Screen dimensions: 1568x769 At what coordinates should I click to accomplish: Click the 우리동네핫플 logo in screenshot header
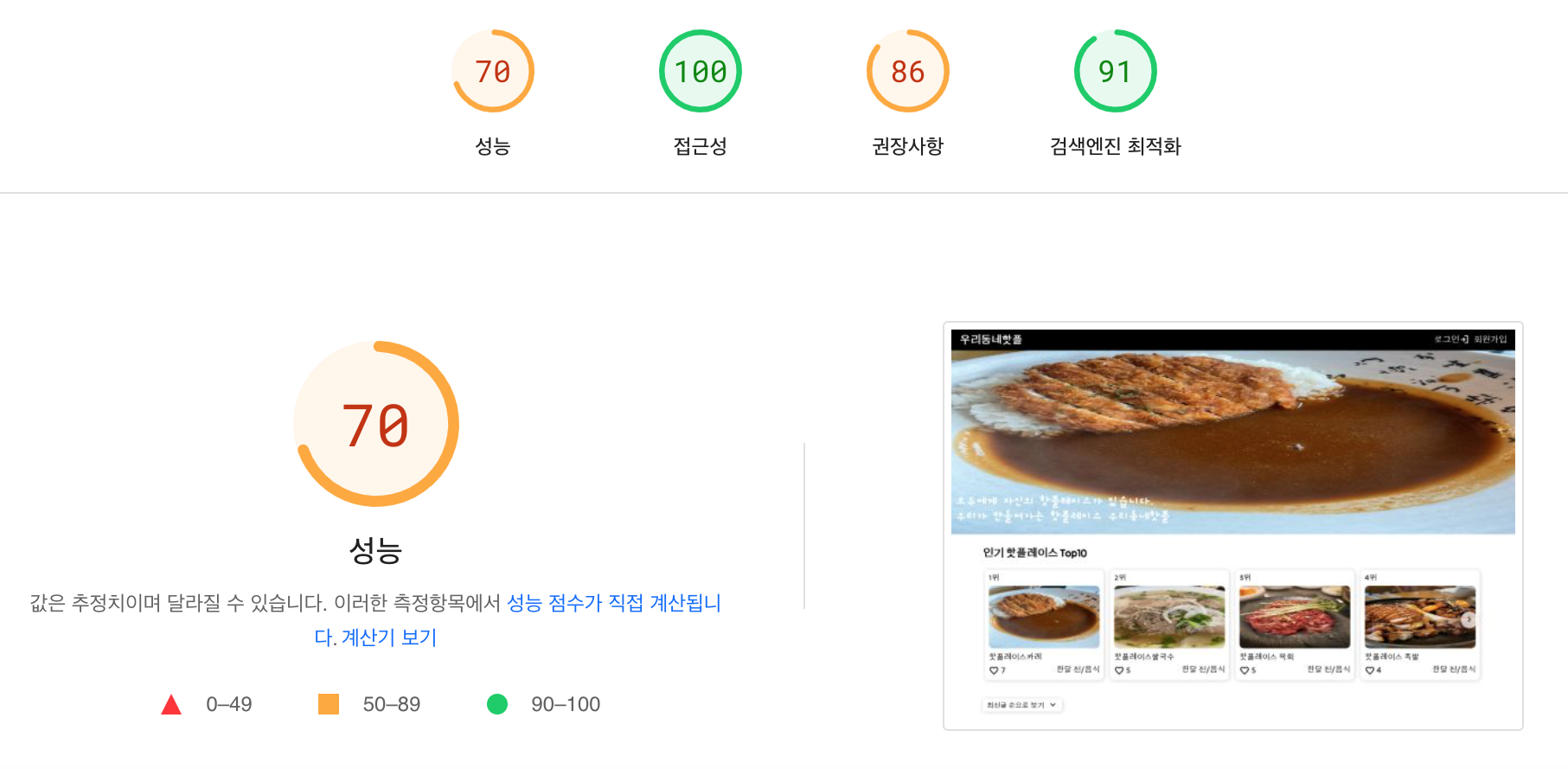pyautogui.click(x=991, y=339)
